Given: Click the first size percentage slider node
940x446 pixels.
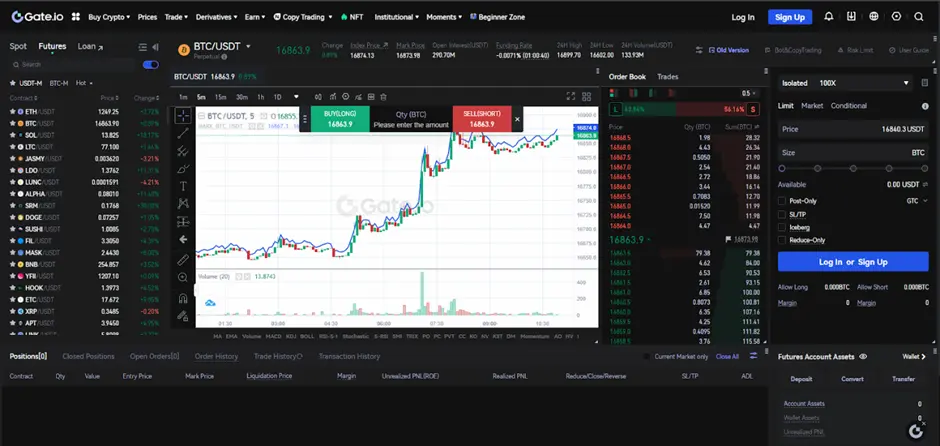Looking at the screenshot, I should point(782,168).
